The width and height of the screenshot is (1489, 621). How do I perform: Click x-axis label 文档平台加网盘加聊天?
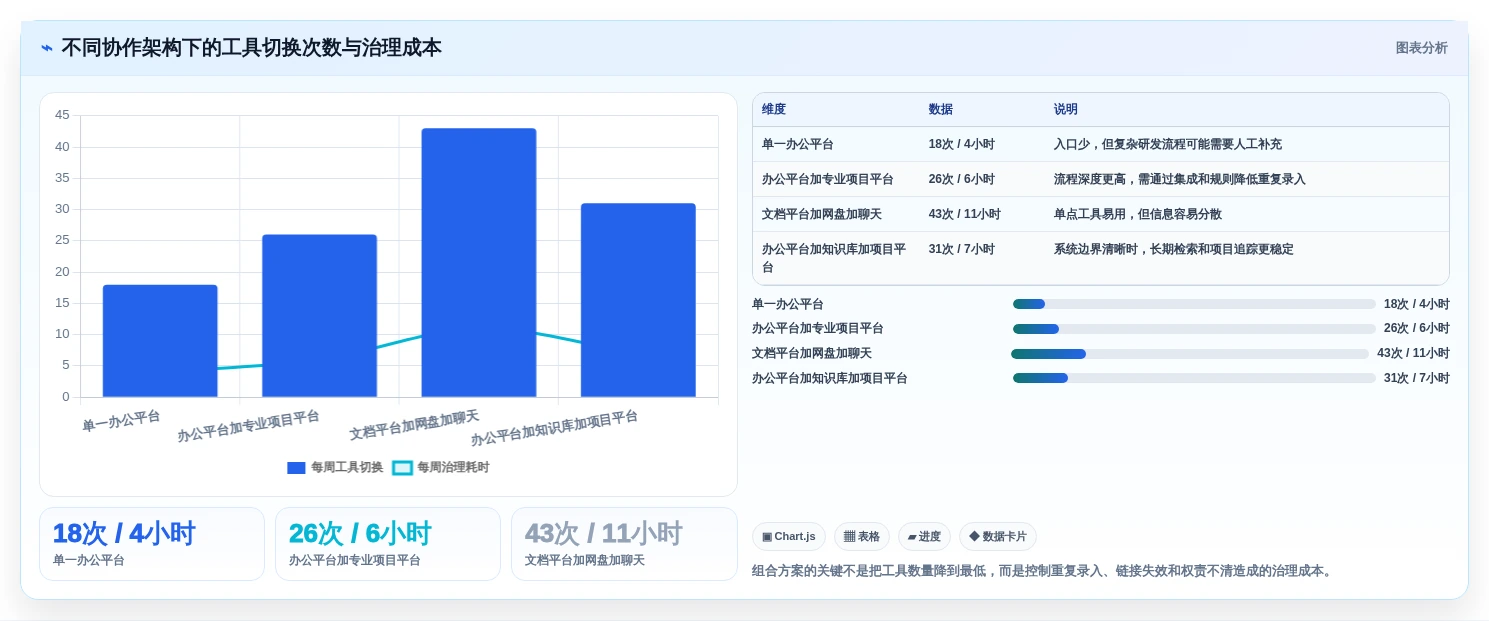[414, 425]
